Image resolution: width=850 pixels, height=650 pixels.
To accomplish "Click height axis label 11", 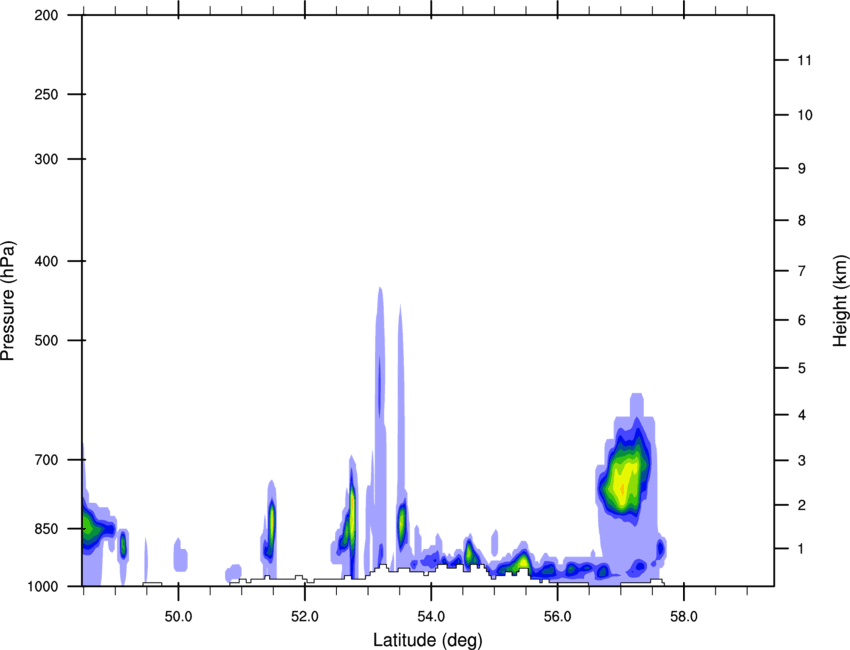I will click(x=805, y=60).
